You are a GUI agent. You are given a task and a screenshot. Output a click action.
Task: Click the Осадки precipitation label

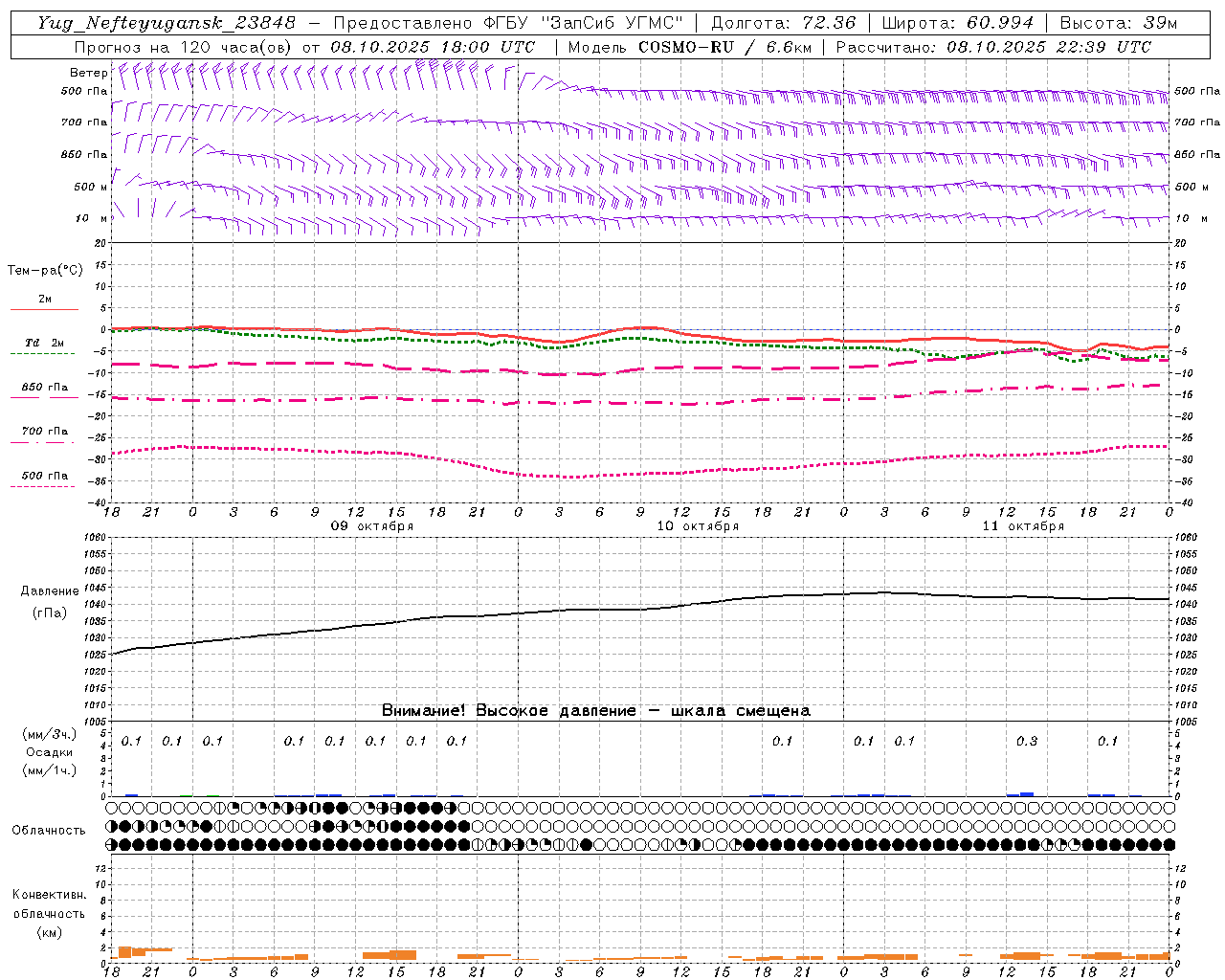(x=49, y=752)
